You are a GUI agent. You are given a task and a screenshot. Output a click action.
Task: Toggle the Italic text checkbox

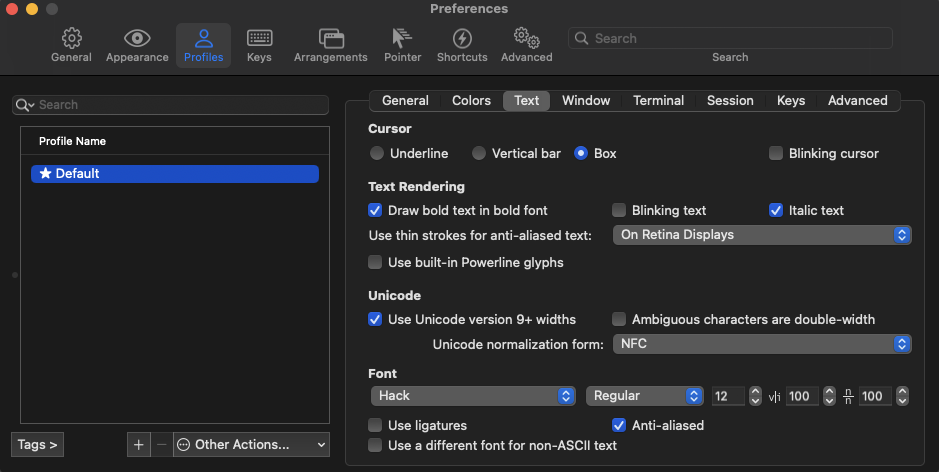tap(776, 210)
